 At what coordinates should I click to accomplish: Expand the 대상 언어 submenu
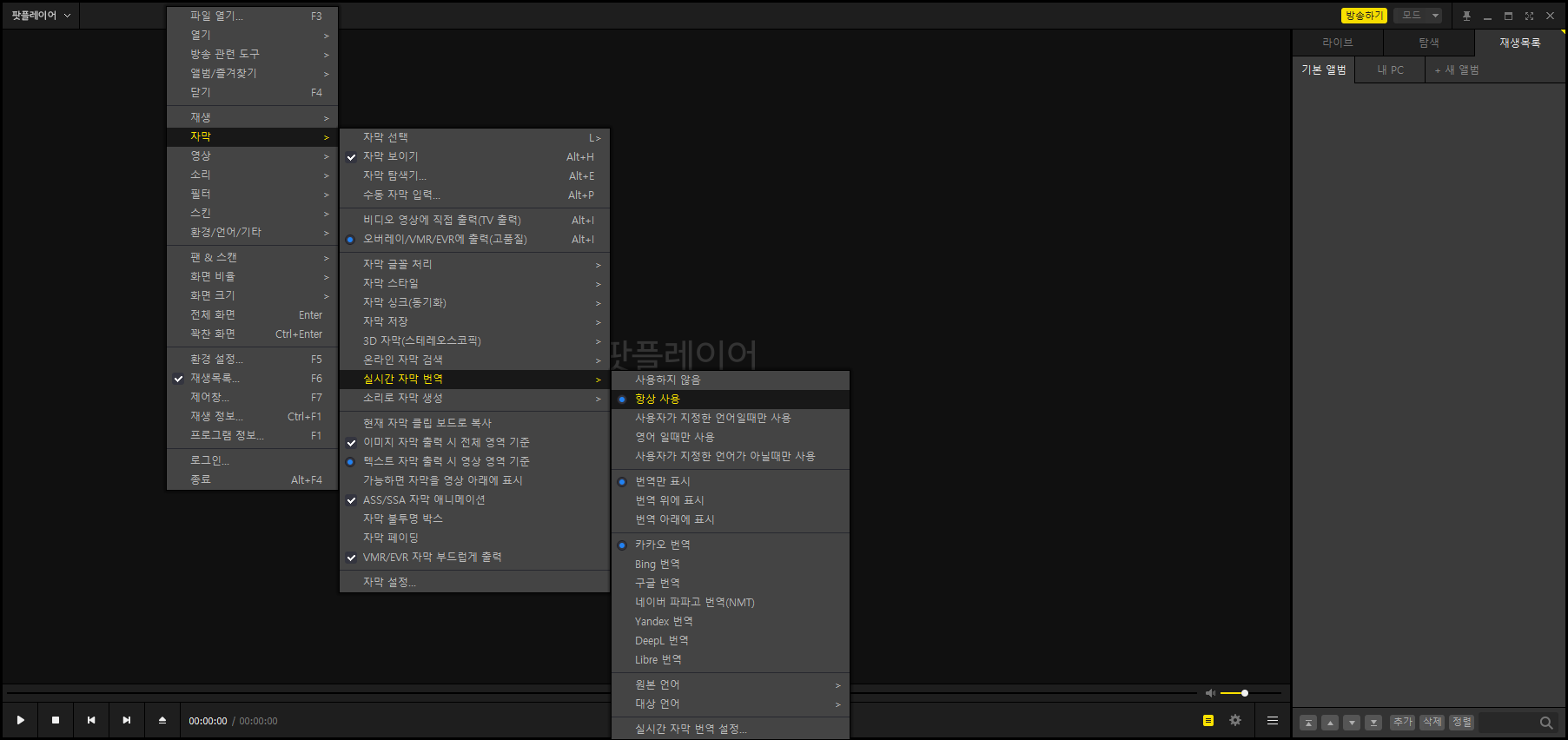(731, 704)
